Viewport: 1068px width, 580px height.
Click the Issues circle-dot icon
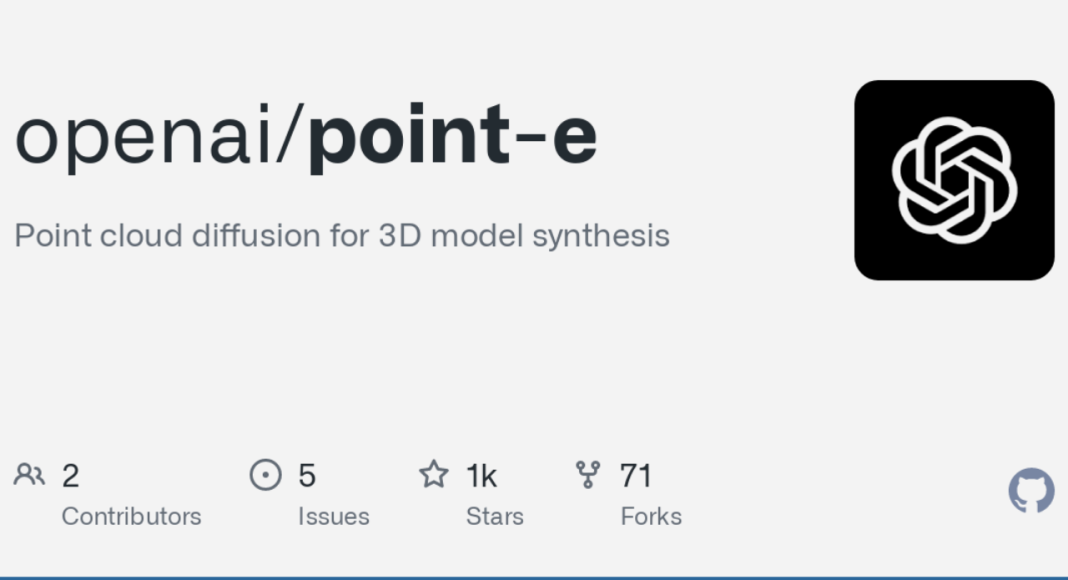click(266, 474)
